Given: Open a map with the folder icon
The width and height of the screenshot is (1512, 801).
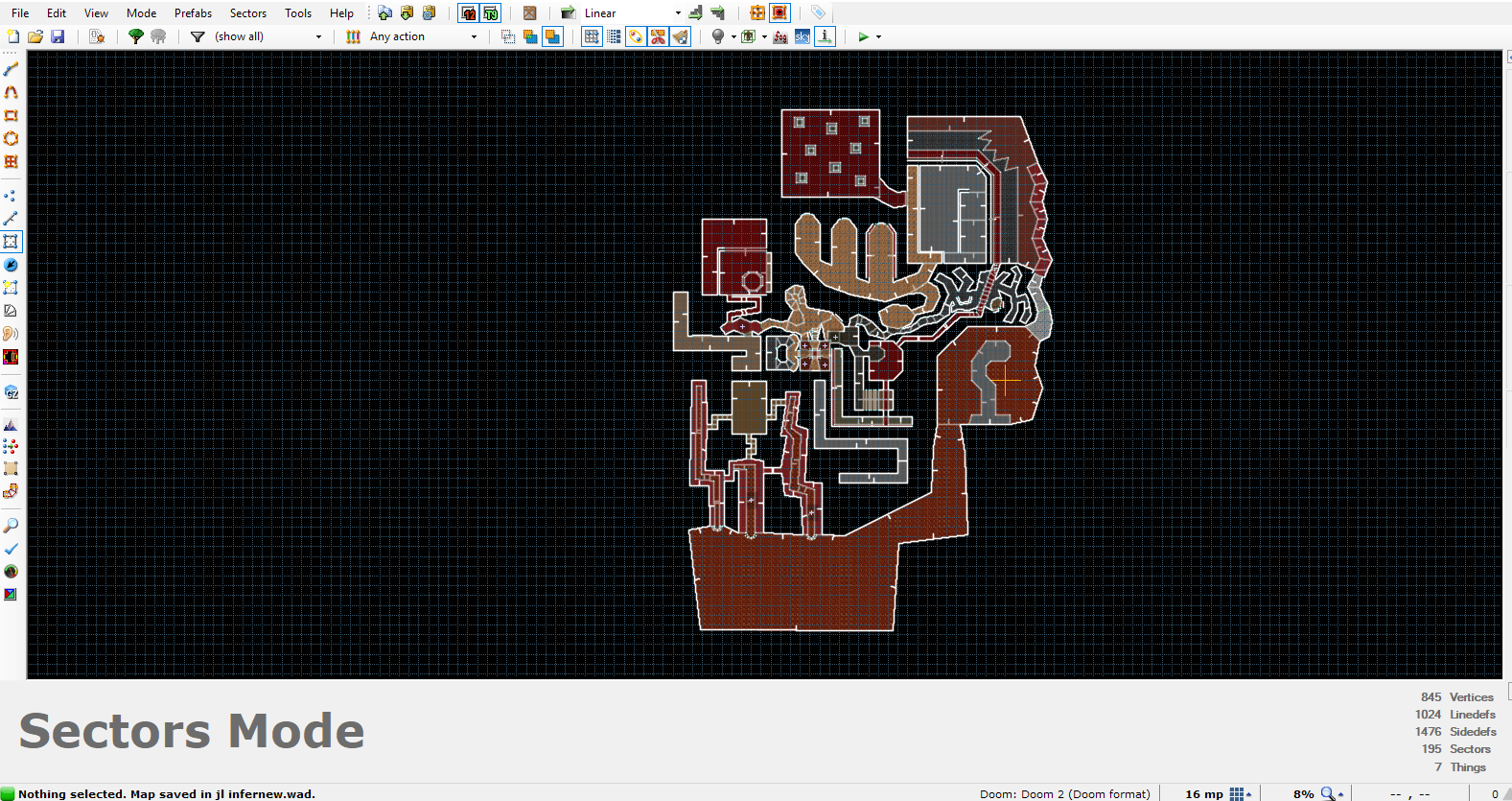Looking at the screenshot, I should [x=35, y=36].
